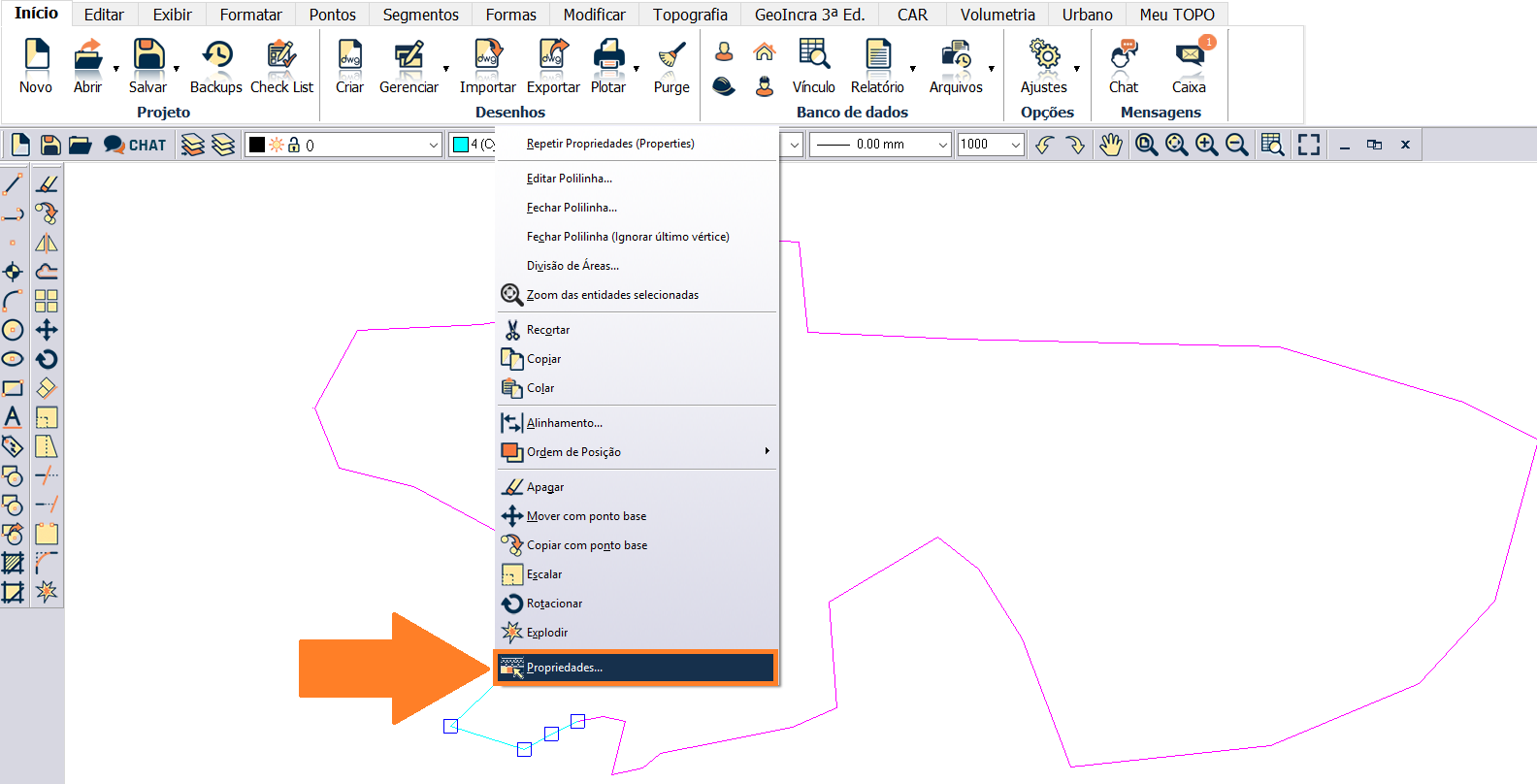Open the Backups tool
Viewport: 1537px width, 784px height.
[216, 66]
